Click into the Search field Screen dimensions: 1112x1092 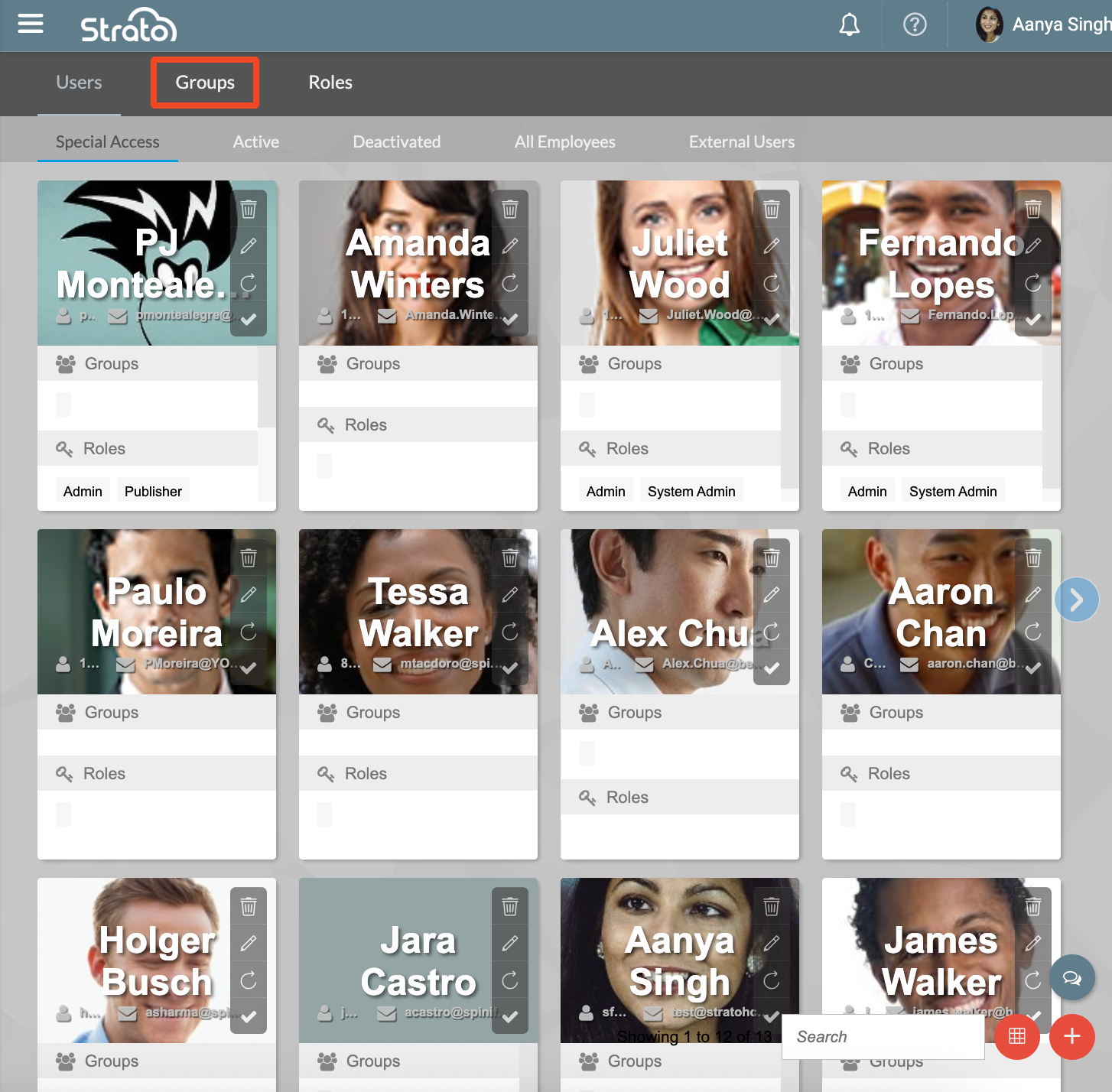pos(883,1036)
